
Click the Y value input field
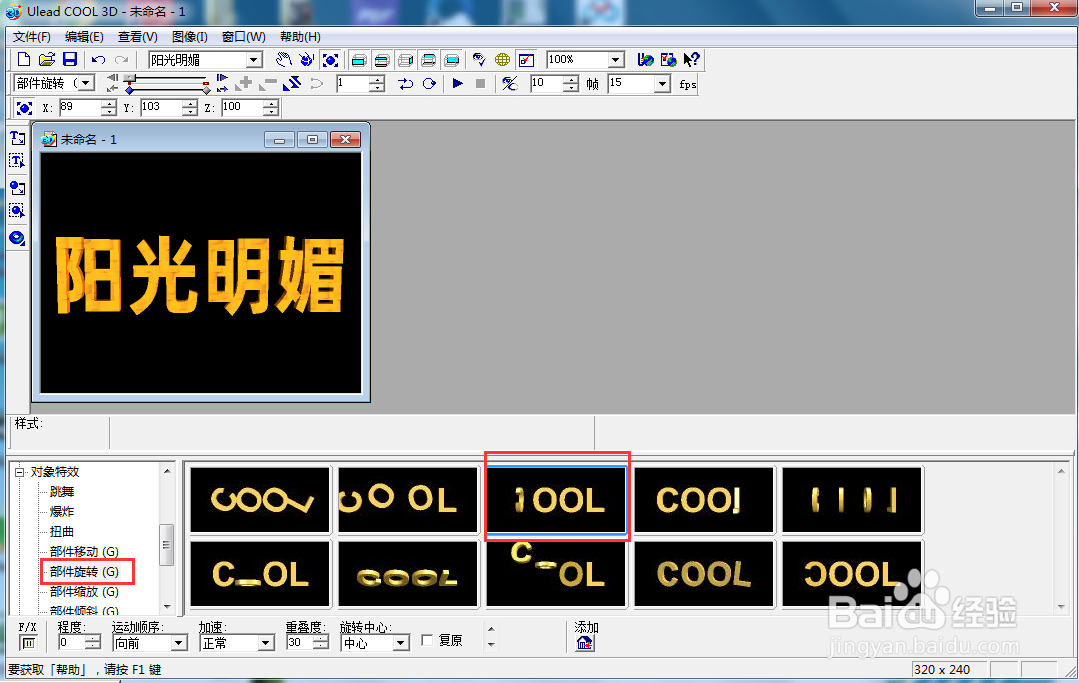tap(161, 107)
